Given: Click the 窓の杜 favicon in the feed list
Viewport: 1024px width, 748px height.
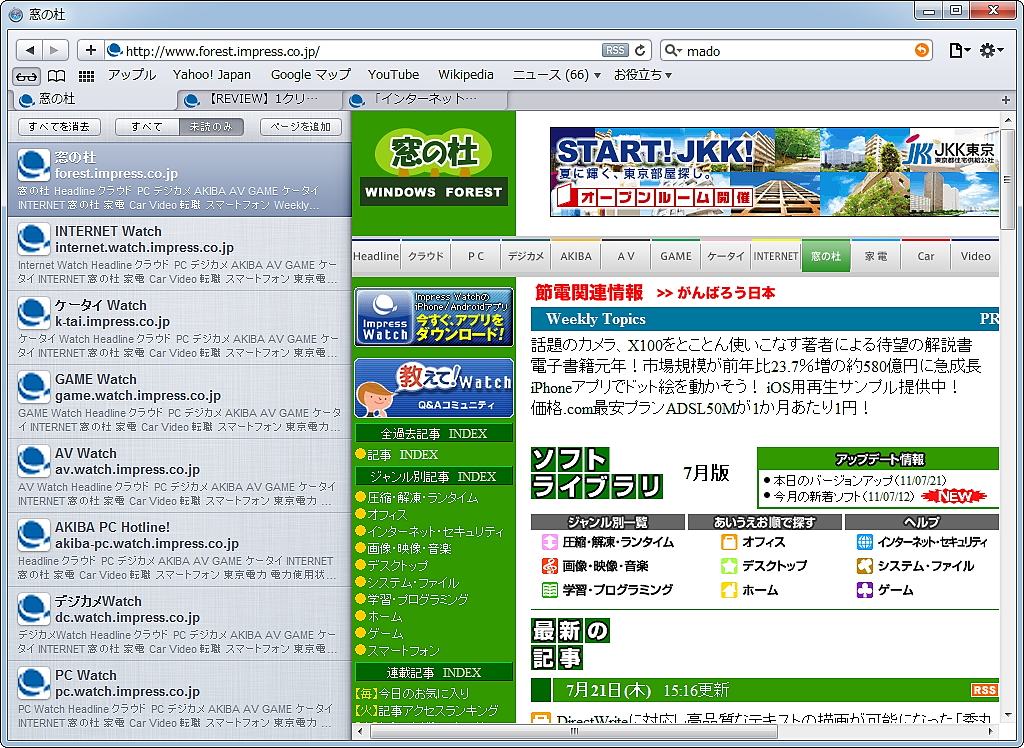Looking at the screenshot, I should tap(32, 166).
